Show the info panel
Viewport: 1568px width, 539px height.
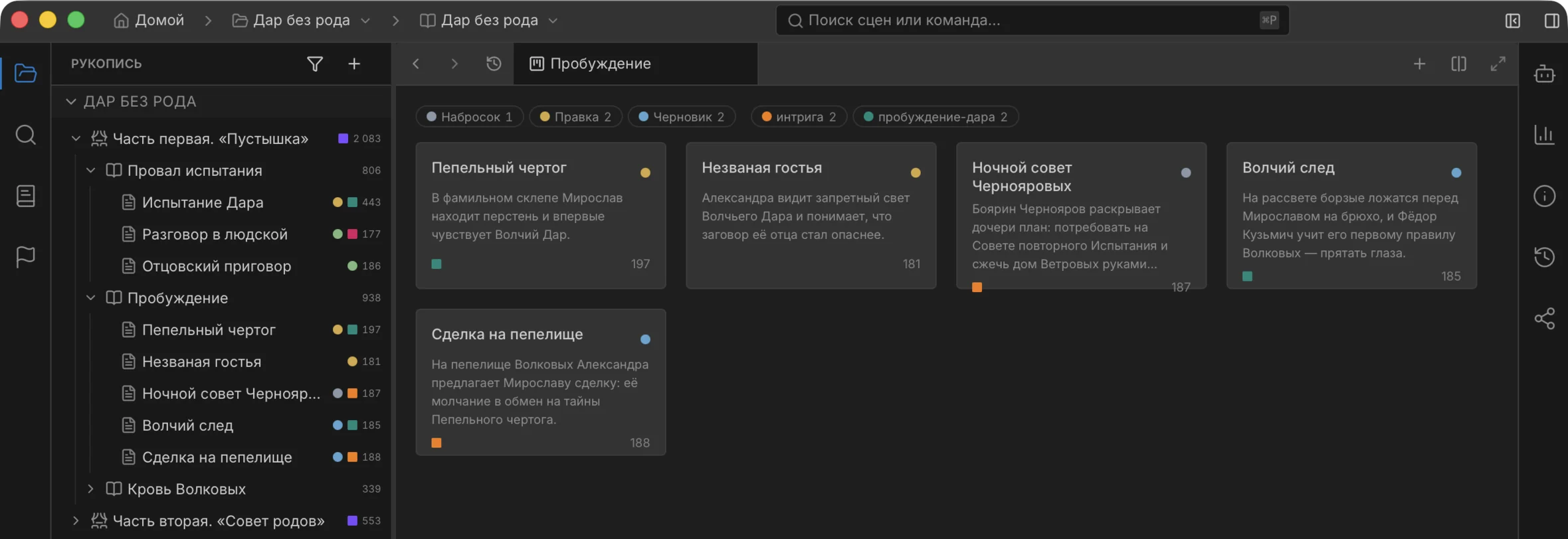[1544, 196]
